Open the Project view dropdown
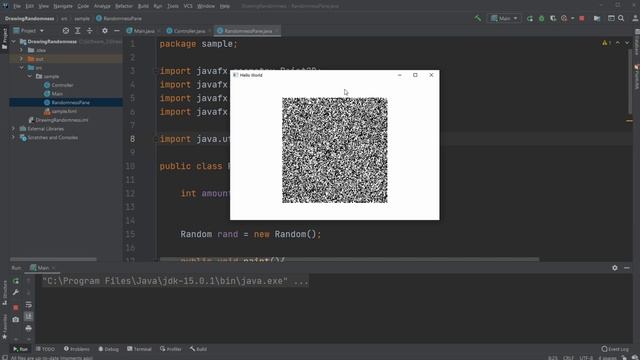This screenshot has width=640, height=360. coord(29,31)
